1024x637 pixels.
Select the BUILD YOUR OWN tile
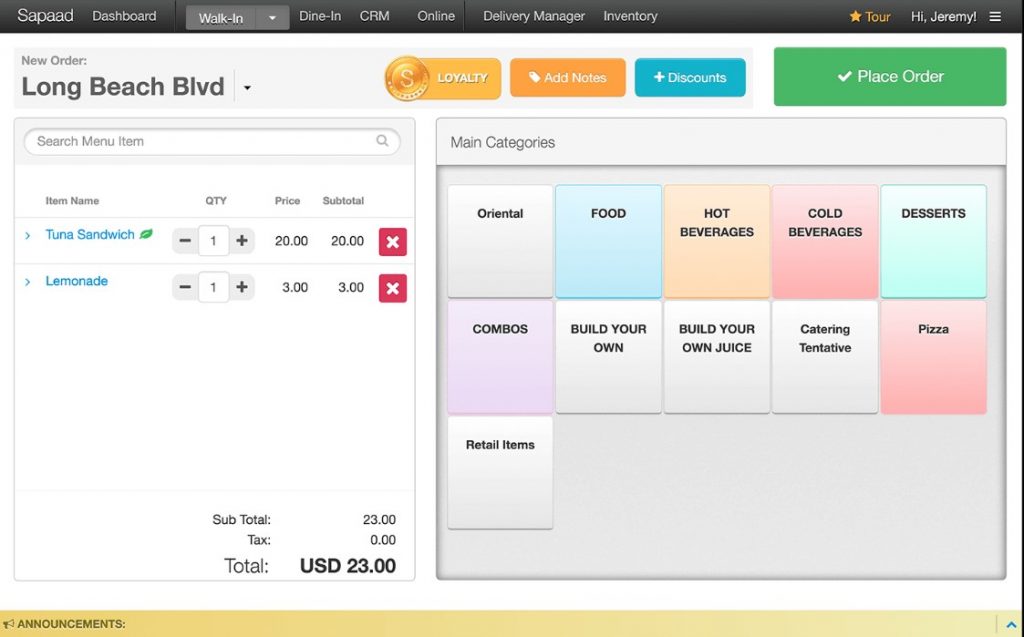609,357
